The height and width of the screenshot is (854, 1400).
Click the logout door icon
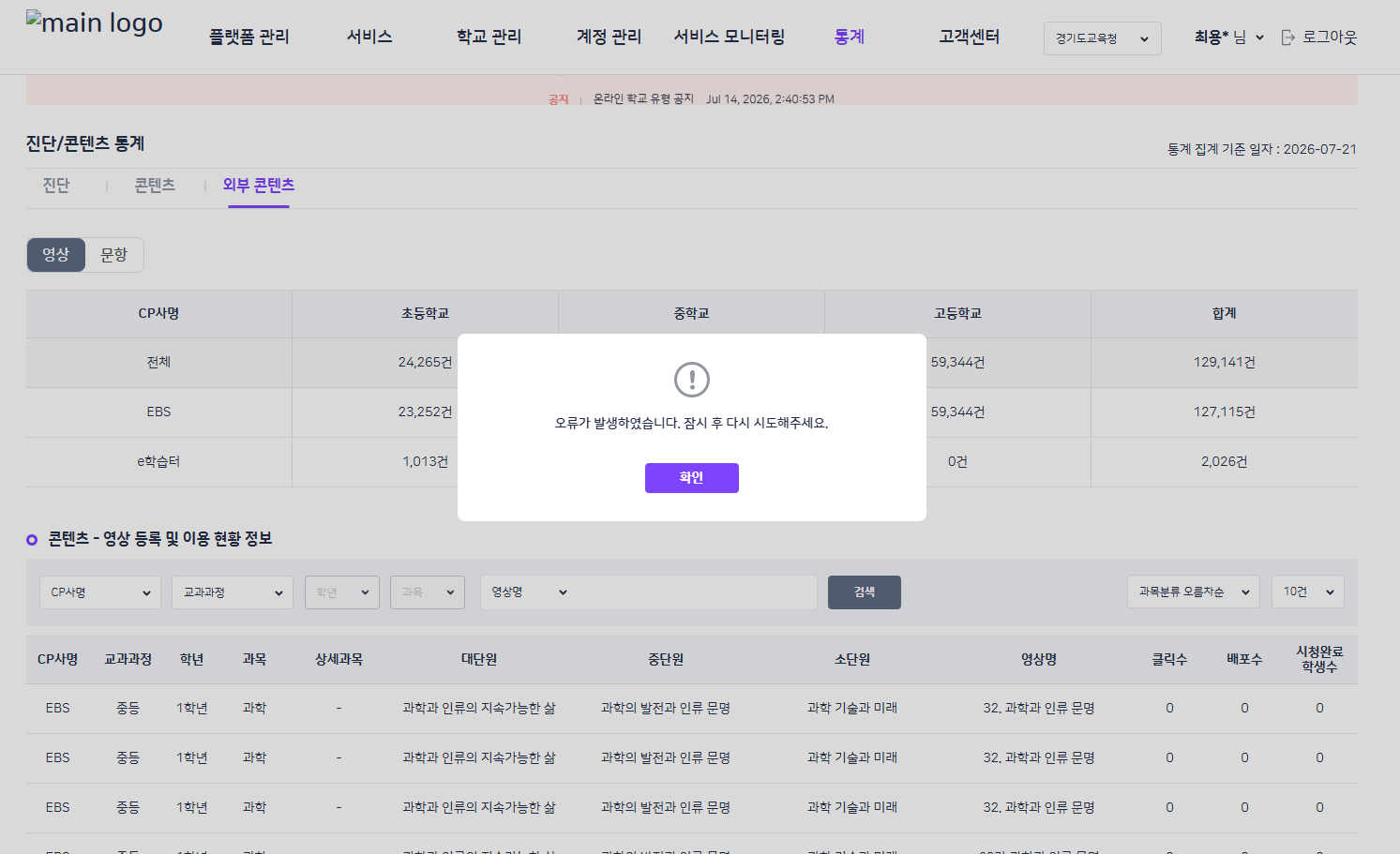tap(1288, 37)
